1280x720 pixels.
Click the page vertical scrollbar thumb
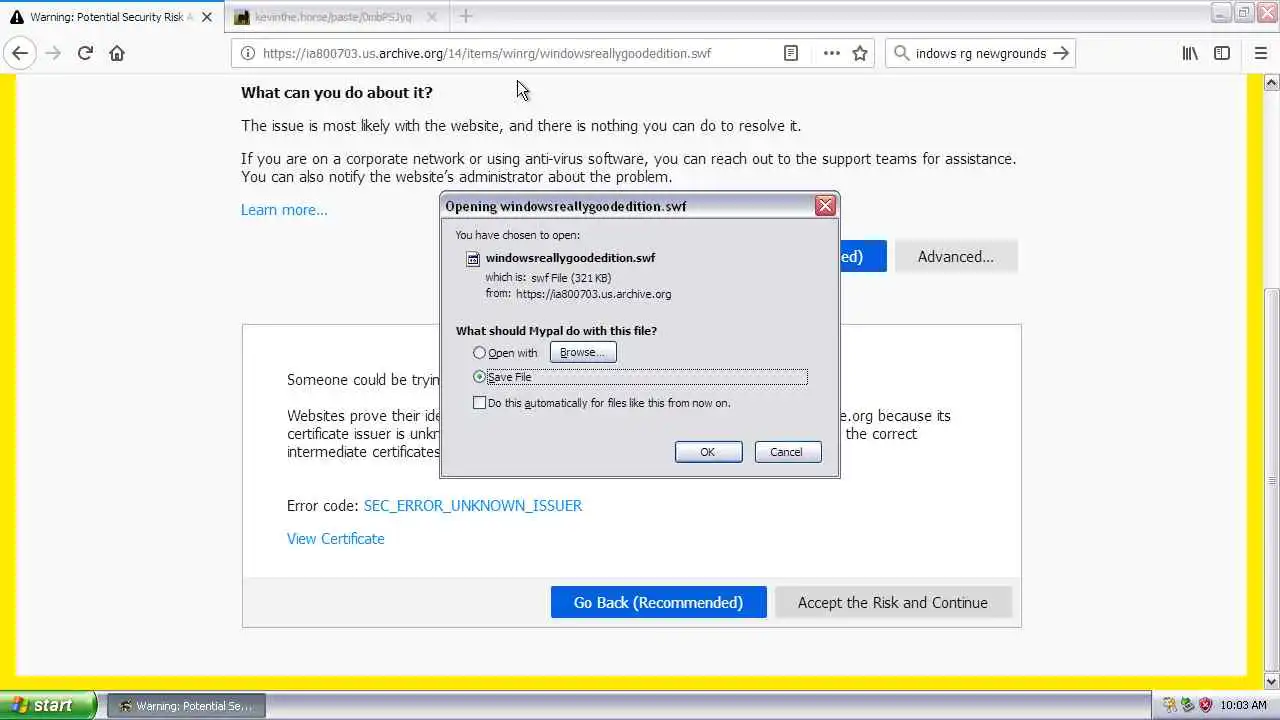coord(1272,480)
